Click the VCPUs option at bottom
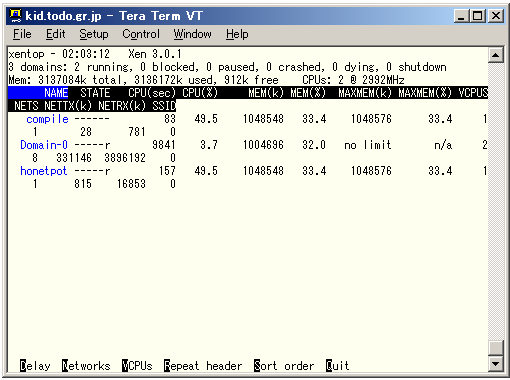Image resolution: width=510 pixels, height=380 pixels. click(137, 366)
